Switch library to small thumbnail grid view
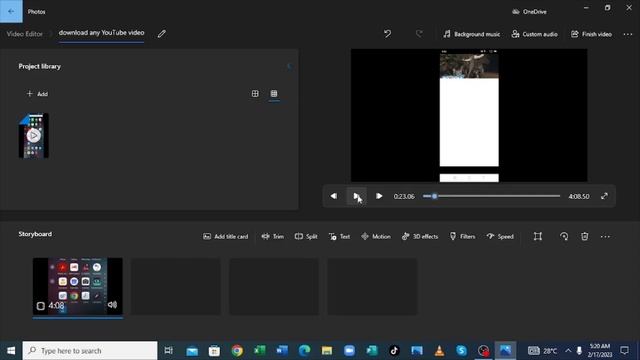 [x=274, y=93]
